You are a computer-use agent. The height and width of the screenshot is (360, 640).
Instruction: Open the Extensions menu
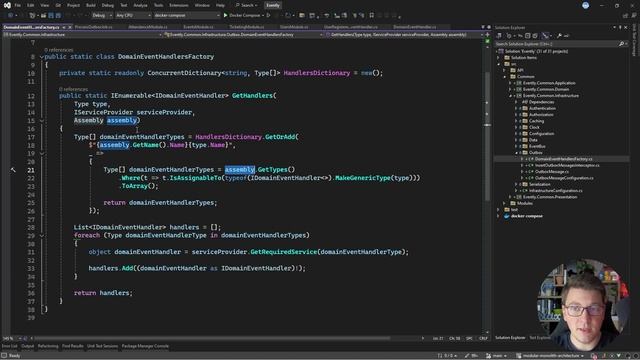[179, 5]
